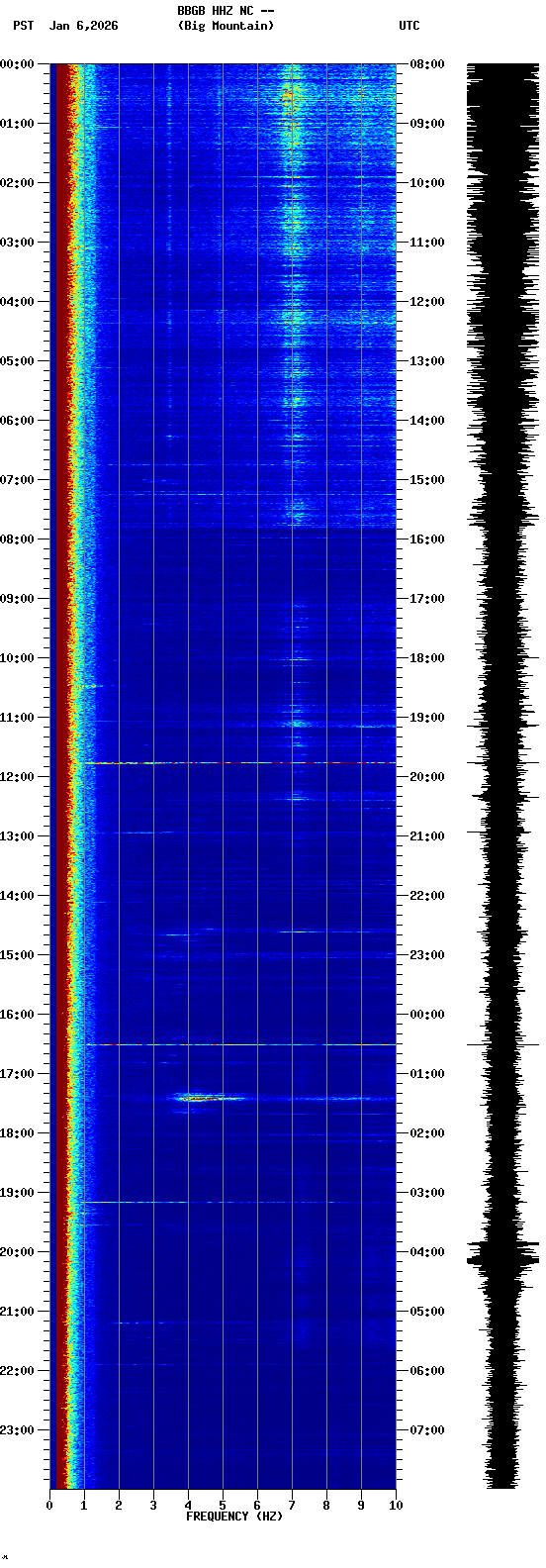The height and width of the screenshot is (1568, 546).
Task: Click the 23:00 PST time tick label
Action: coord(18,1430)
